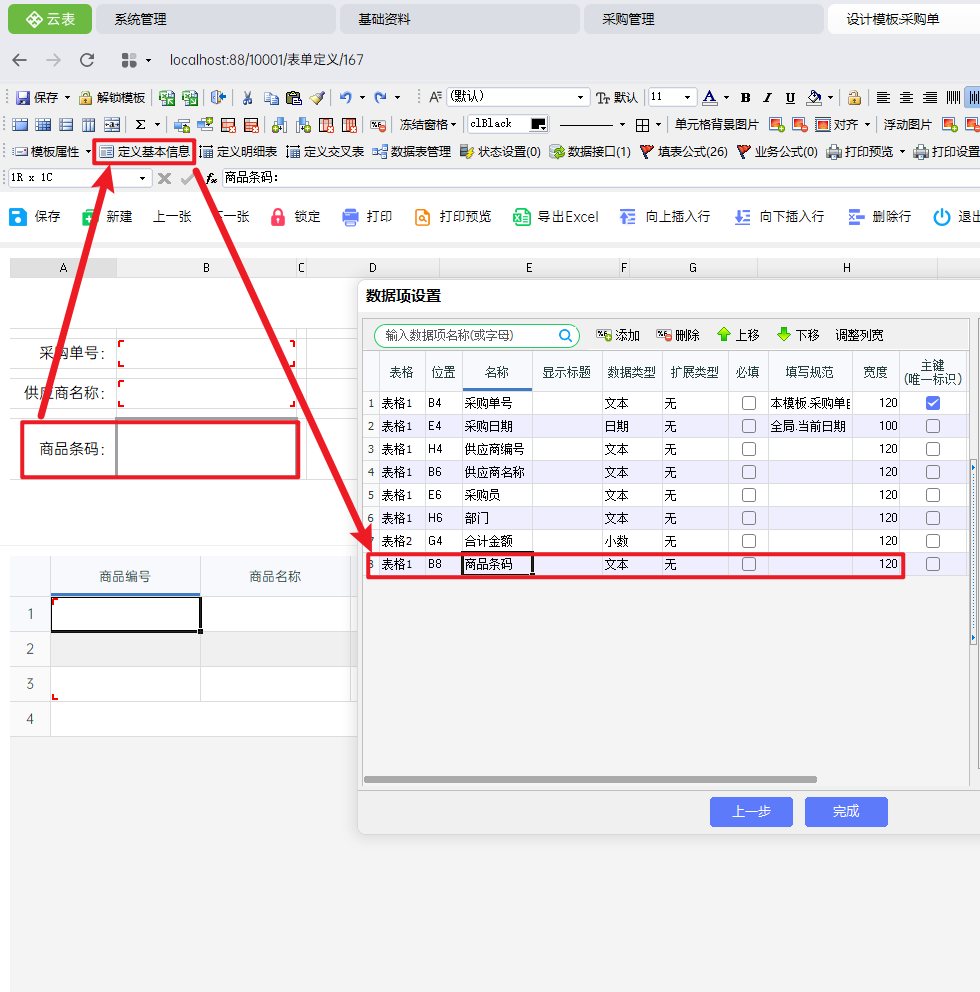Click the save diskette icon in top toolbar
Viewport: 980px width, 992px height.
click(23, 97)
